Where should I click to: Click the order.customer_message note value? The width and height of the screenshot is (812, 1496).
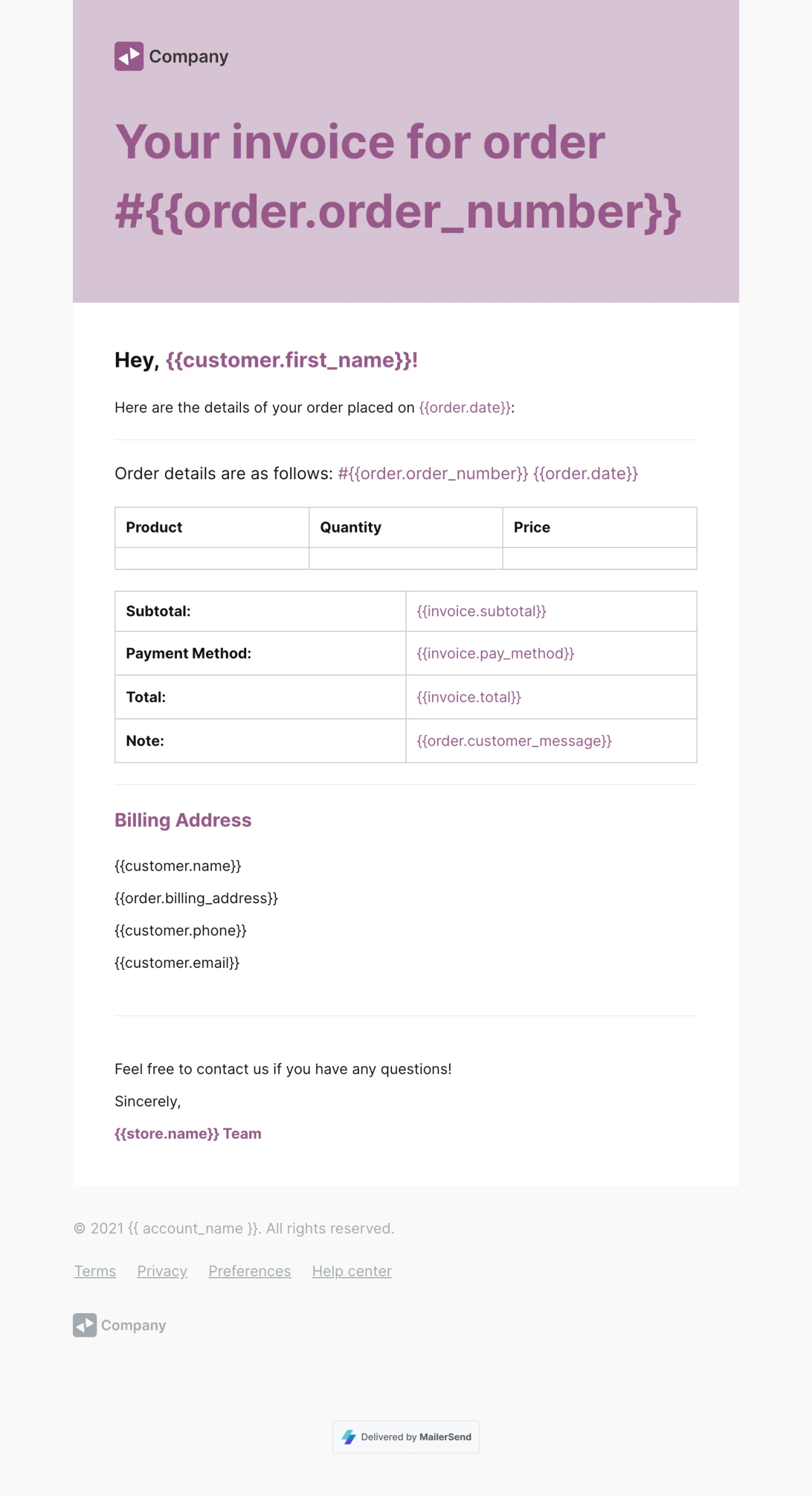pos(514,741)
